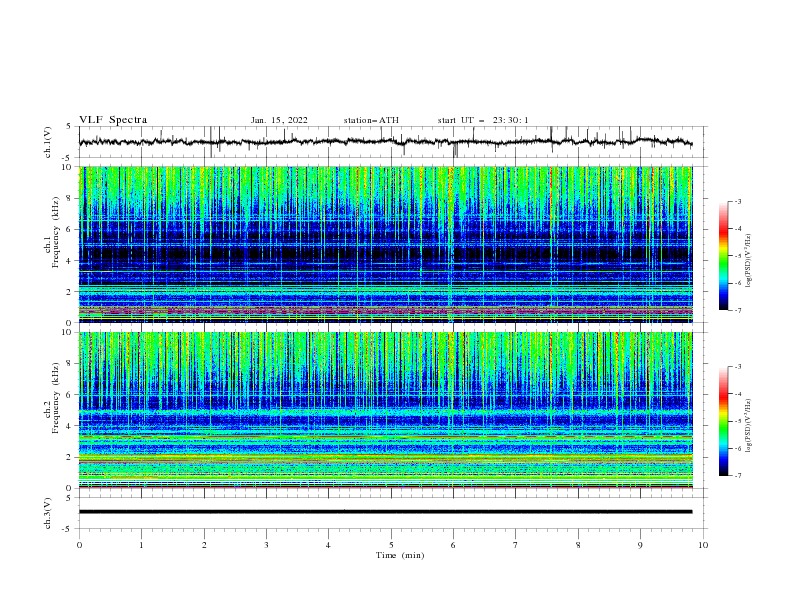Select the date text "Jan. 15, 2022"
792x612 pixels.
click(x=279, y=120)
